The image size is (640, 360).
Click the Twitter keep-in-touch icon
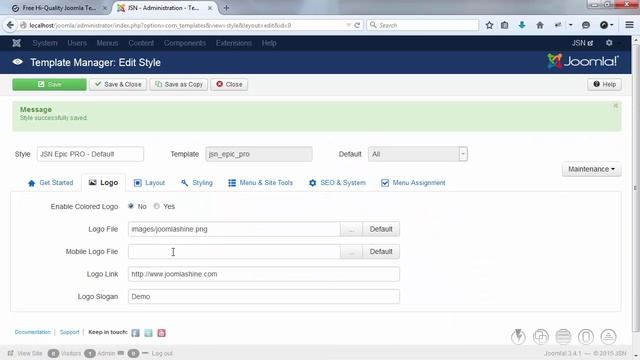[x=148, y=333]
